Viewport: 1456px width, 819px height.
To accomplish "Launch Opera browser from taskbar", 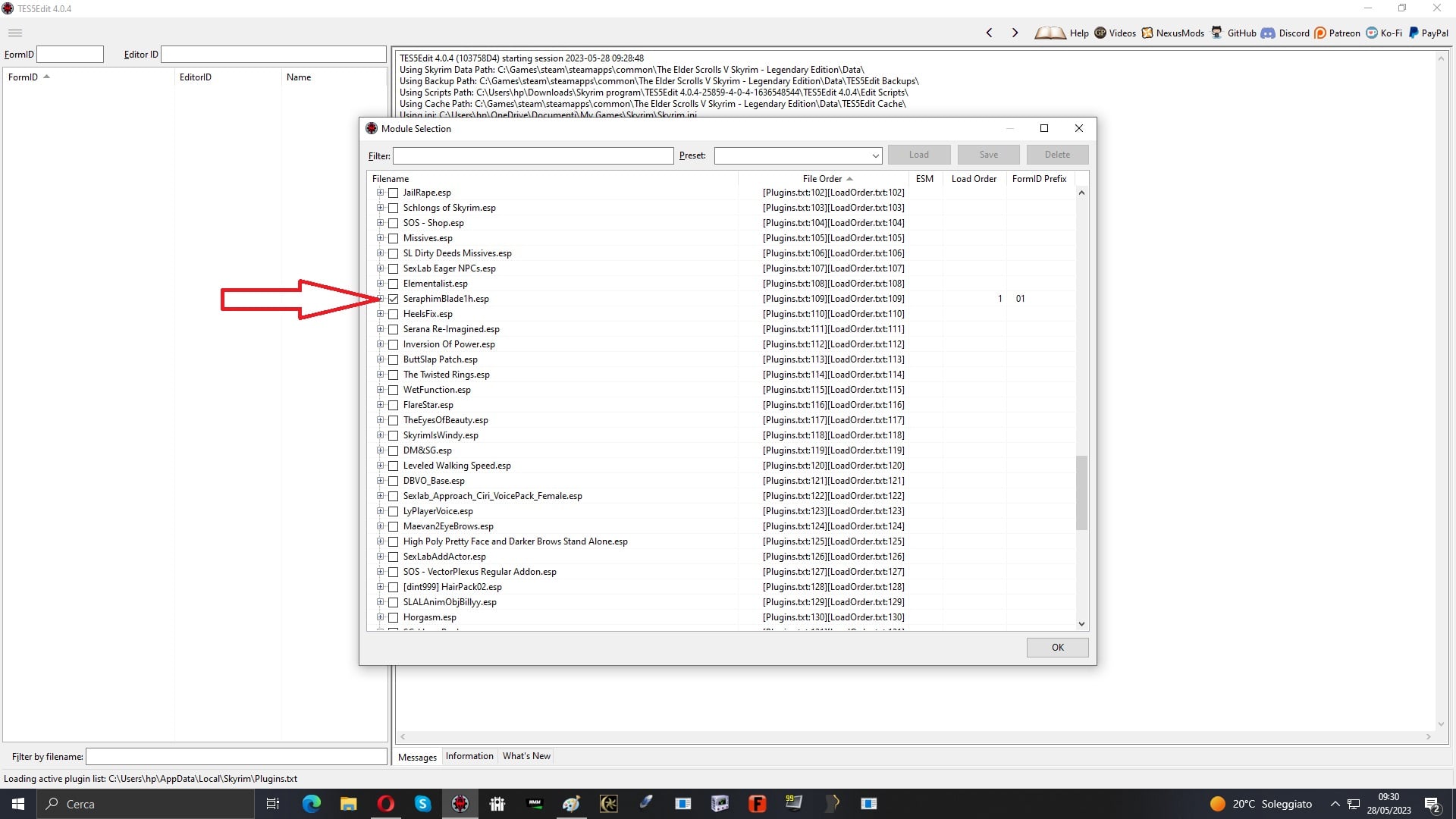I will (385, 804).
